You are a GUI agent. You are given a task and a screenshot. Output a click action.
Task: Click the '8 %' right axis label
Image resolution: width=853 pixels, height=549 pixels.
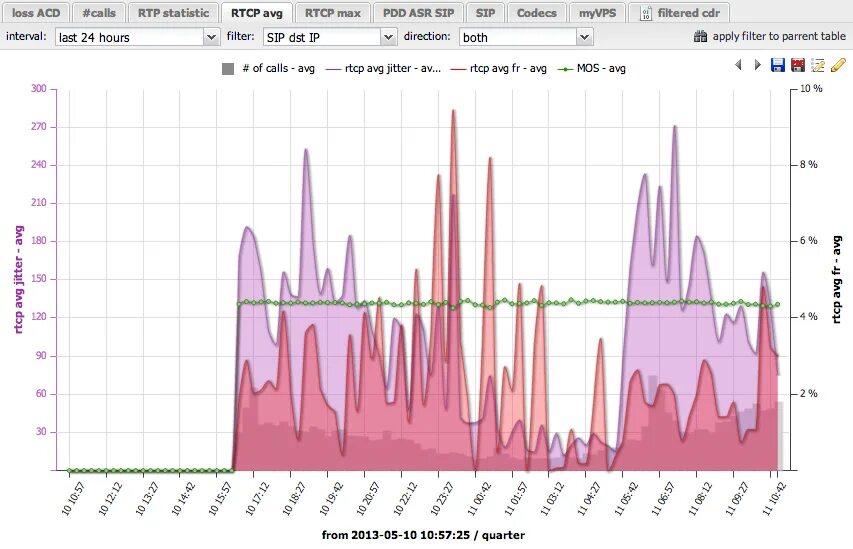click(808, 164)
